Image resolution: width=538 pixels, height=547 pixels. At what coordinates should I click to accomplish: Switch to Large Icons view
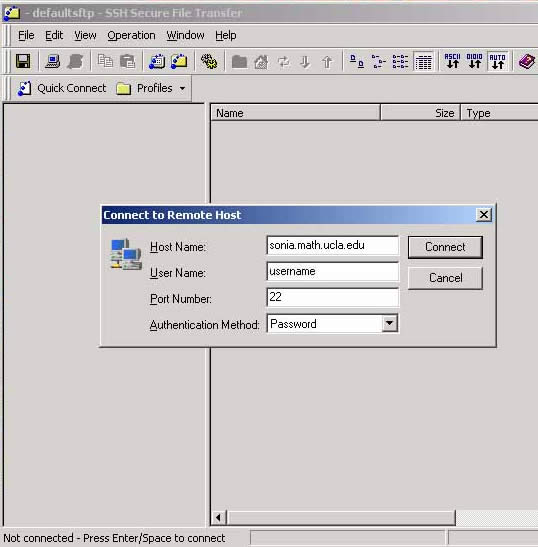(x=357, y=62)
